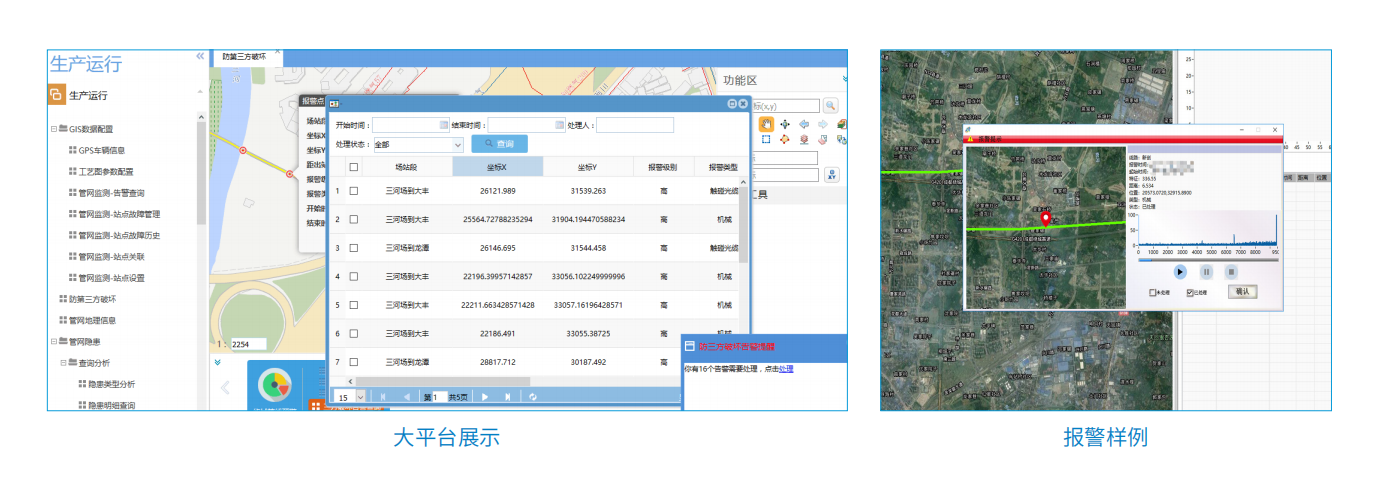Go to next page of alarm table
Screen dimensions: 1392x483
[x=486, y=397]
